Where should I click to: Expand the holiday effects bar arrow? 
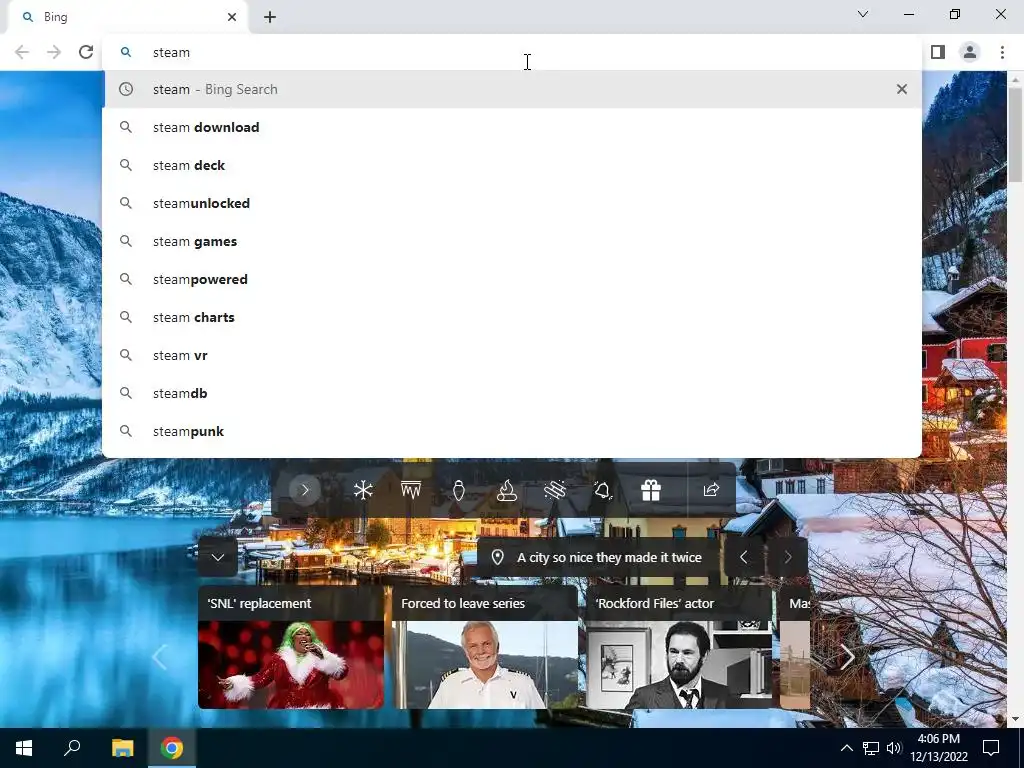pos(304,490)
